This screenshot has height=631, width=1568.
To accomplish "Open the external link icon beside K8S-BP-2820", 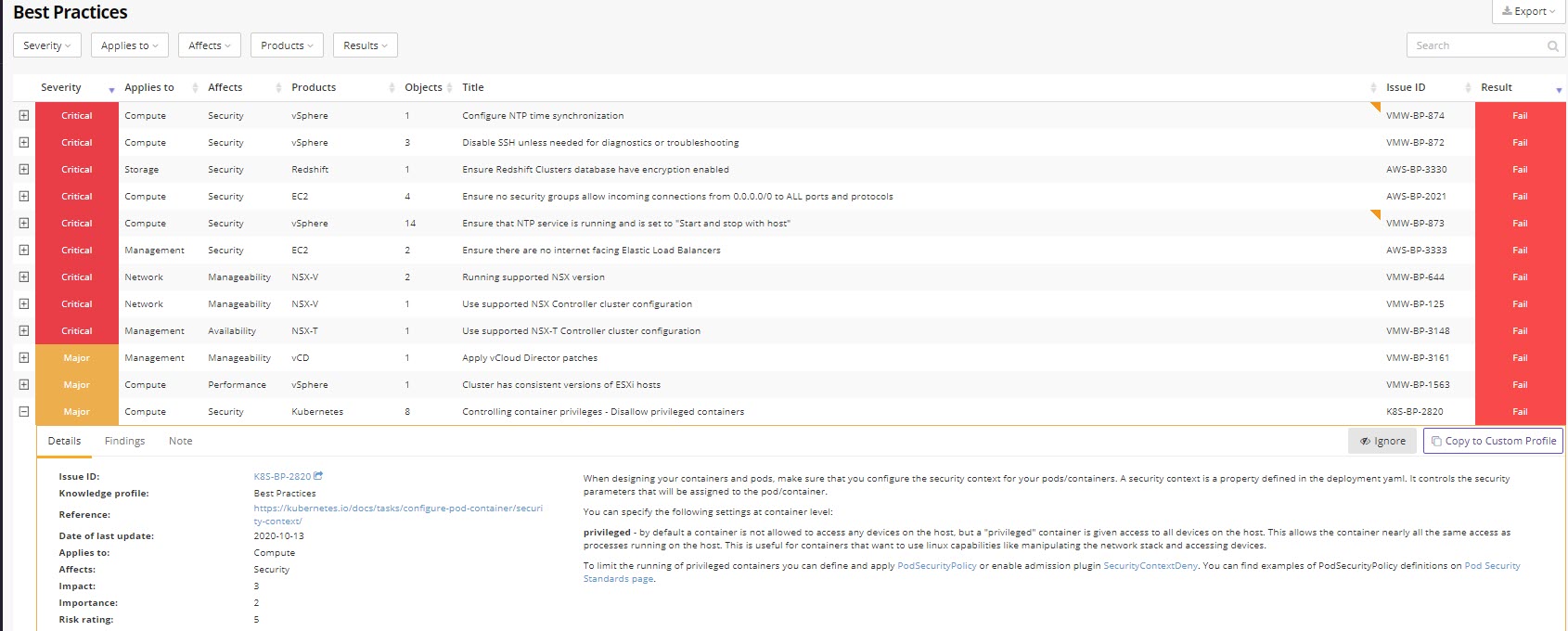I will coord(318,476).
